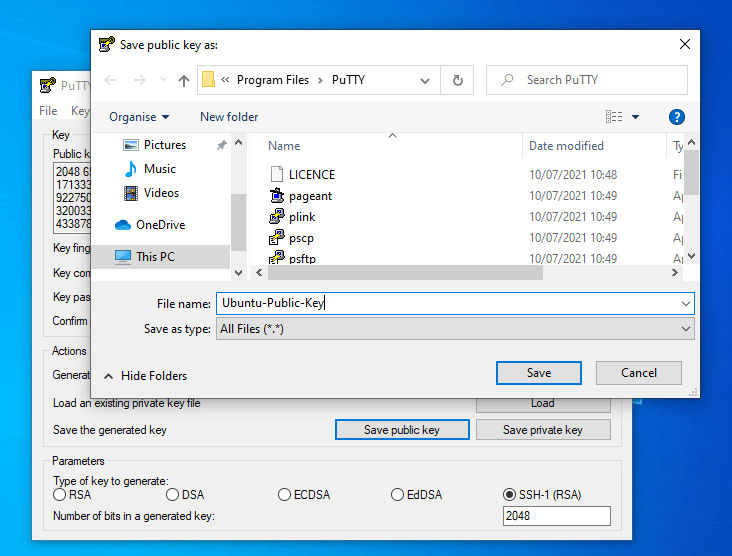This screenshot has width=732, height=556.
Task: Select the plink application icon
Action: point(276,216)
